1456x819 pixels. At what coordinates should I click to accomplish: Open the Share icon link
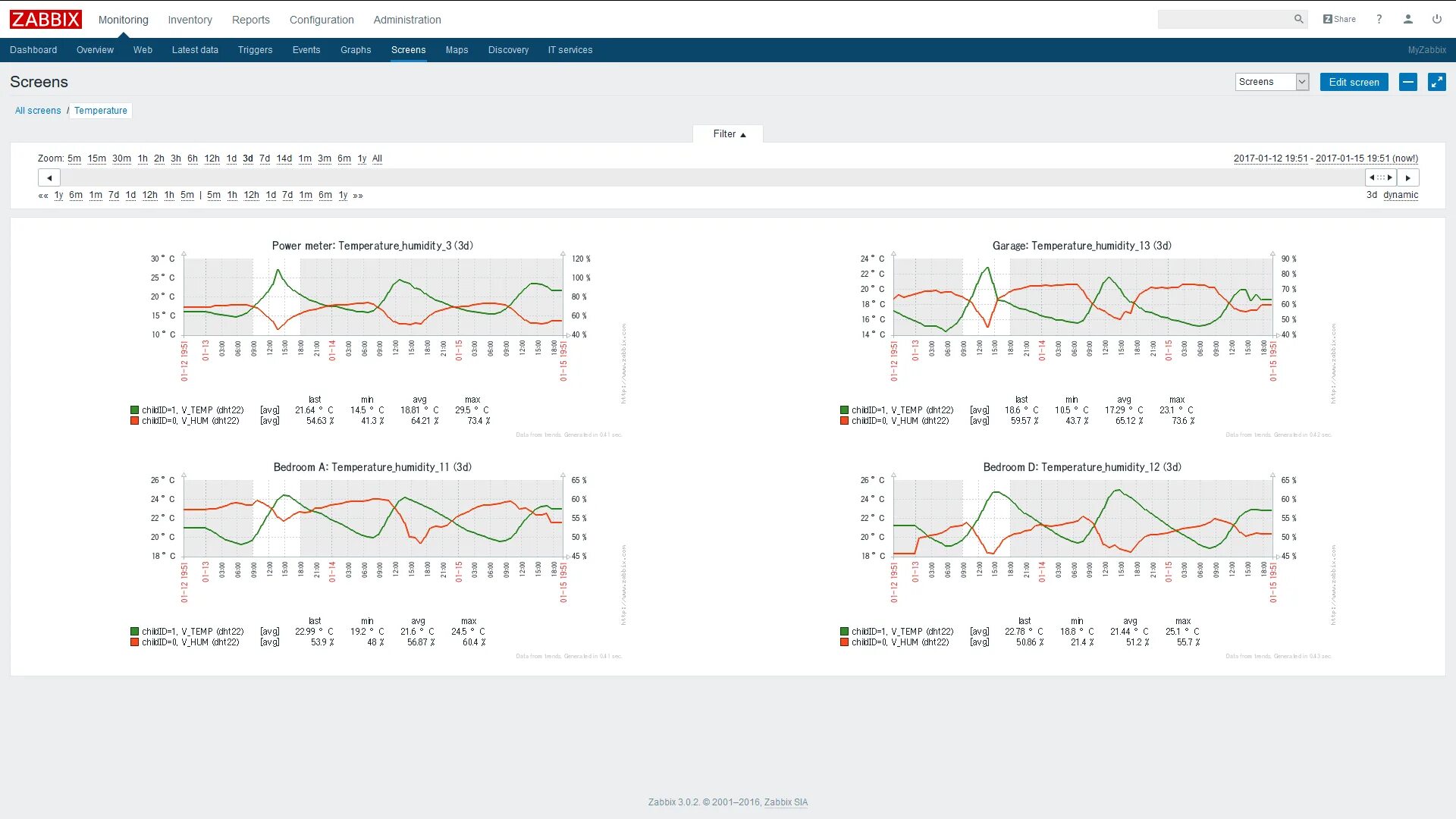tap(1339, 19)
